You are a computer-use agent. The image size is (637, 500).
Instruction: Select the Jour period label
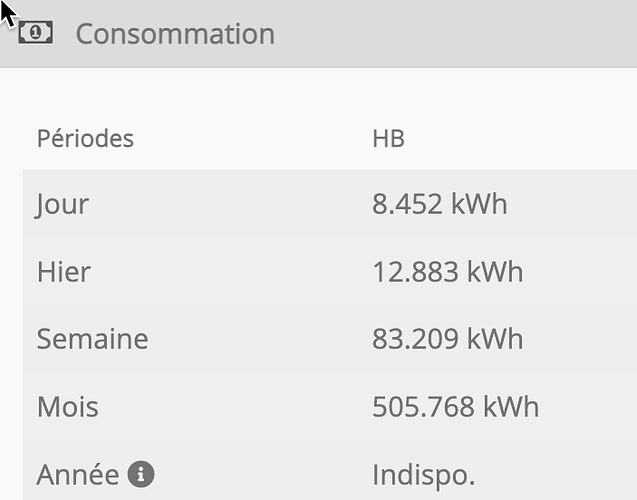pyautogui.click(x=62, y=205)
